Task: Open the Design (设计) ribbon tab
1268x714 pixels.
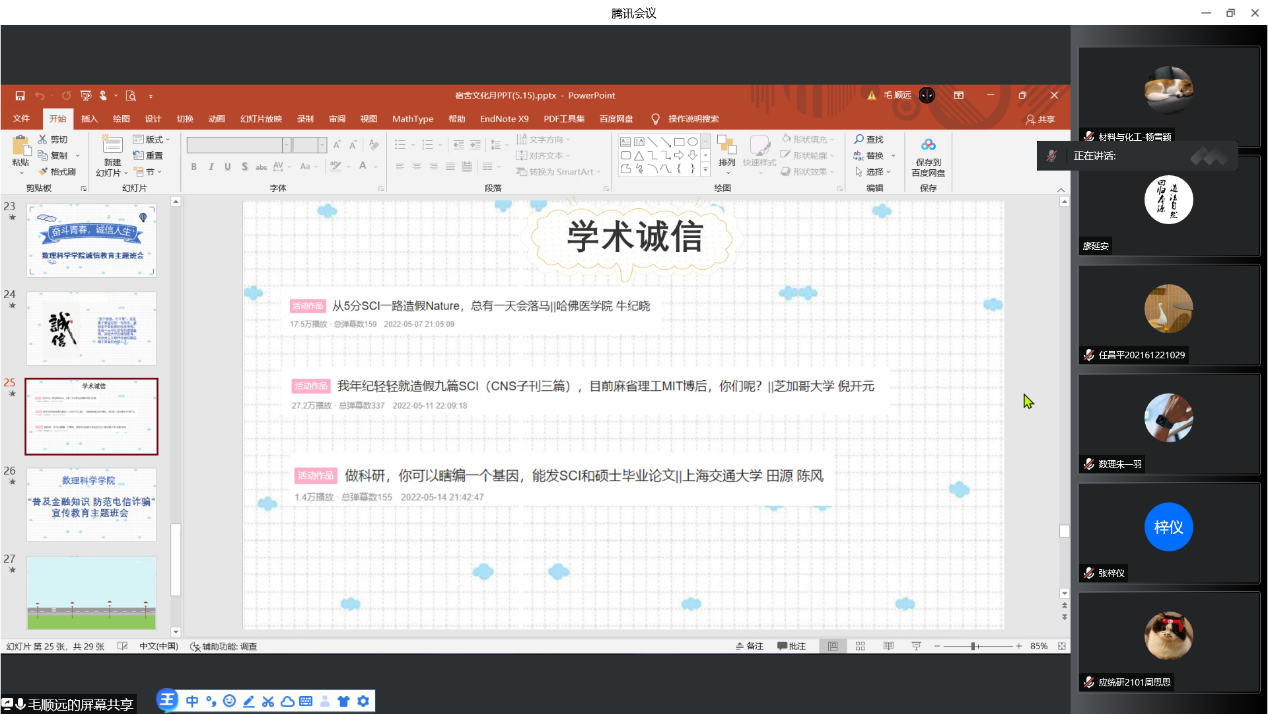Action: click(x=153, y=119)
